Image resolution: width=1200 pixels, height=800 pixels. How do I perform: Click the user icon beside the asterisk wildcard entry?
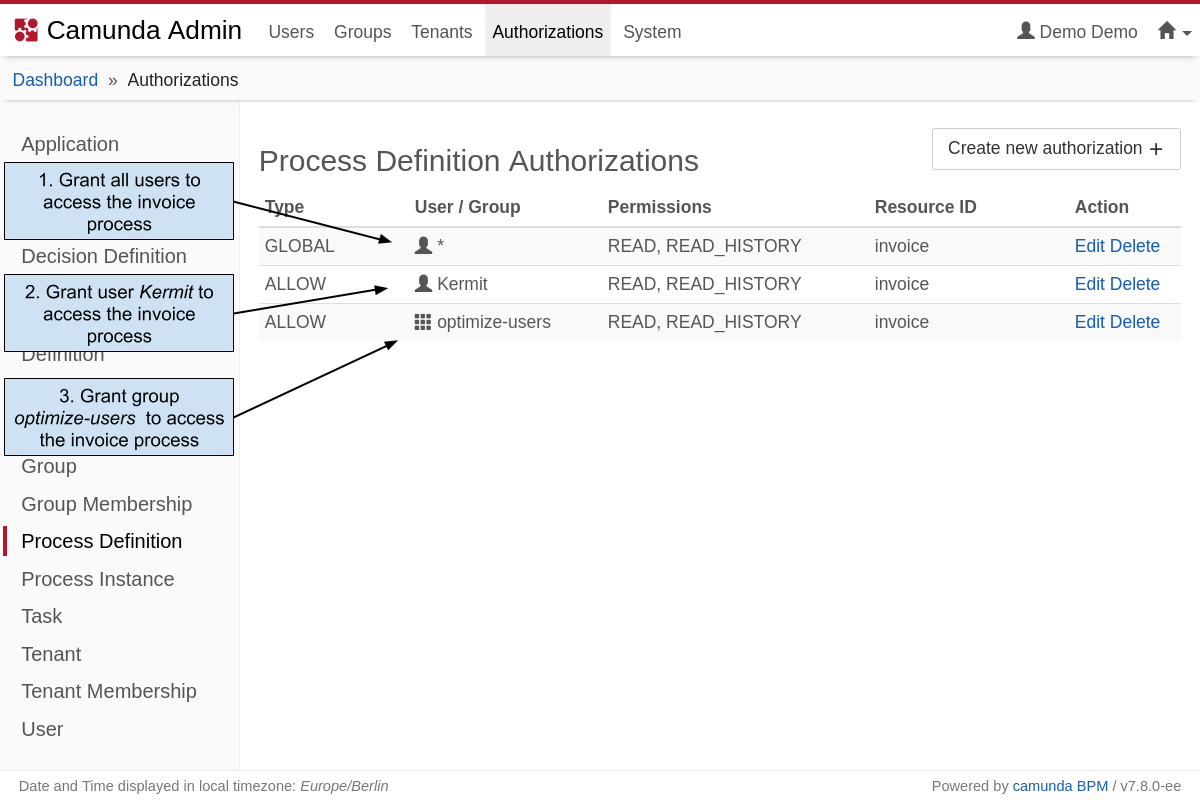pyautogui.click(x=424, y=244)
